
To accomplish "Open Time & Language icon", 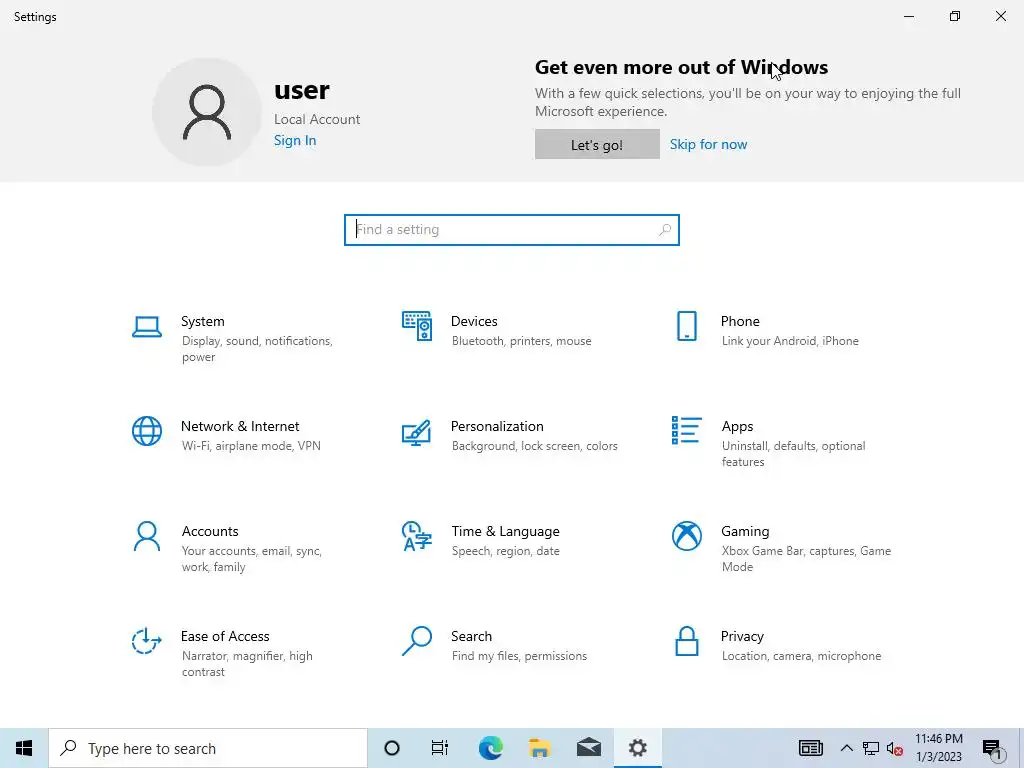I will click(x=417, y=536).
